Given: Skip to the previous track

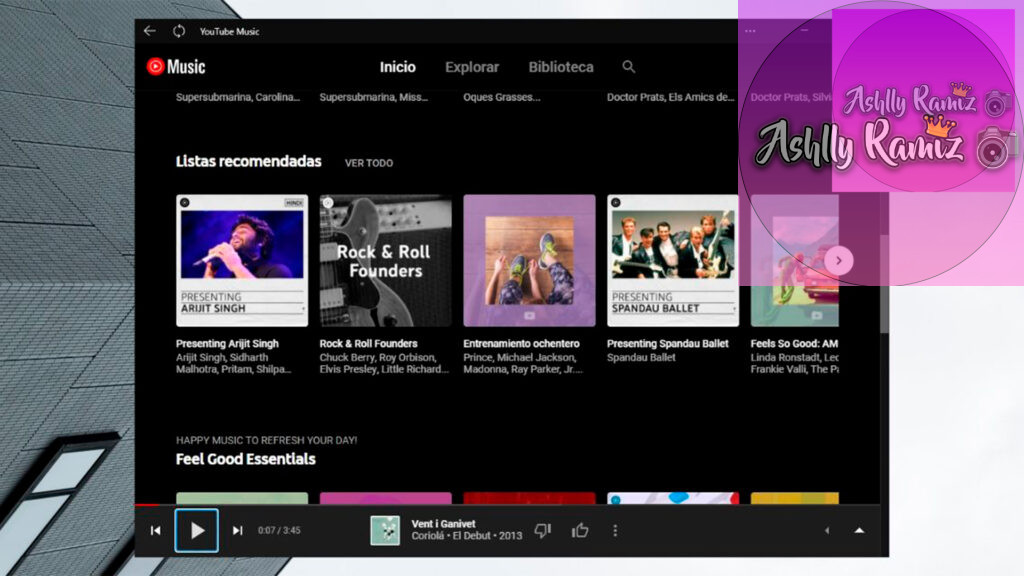Looking at the screenshot, I should click(x=155, y=530).
